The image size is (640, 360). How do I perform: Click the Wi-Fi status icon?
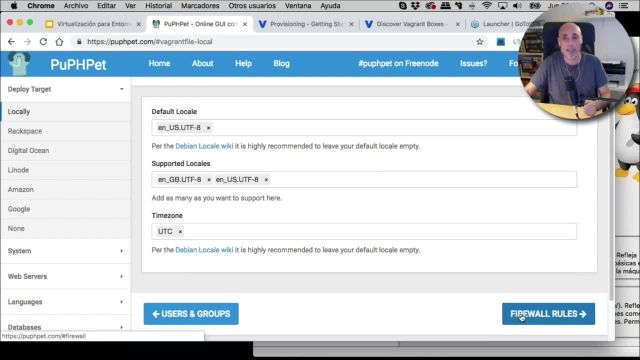pyautogui.click(x=487, y=6)
